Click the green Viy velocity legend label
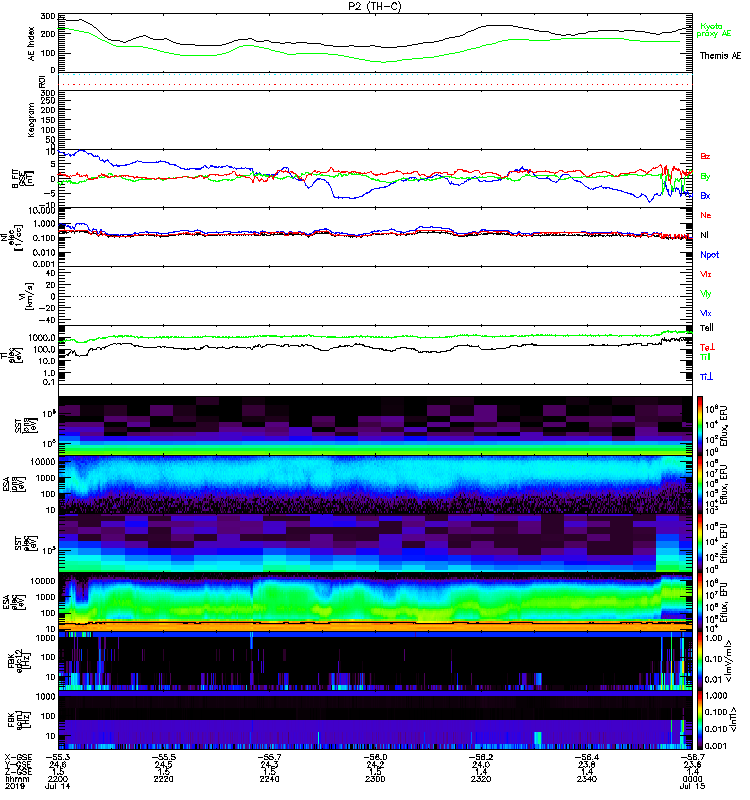The height and width of the screenshot is (800, 750). pos(706,294)
